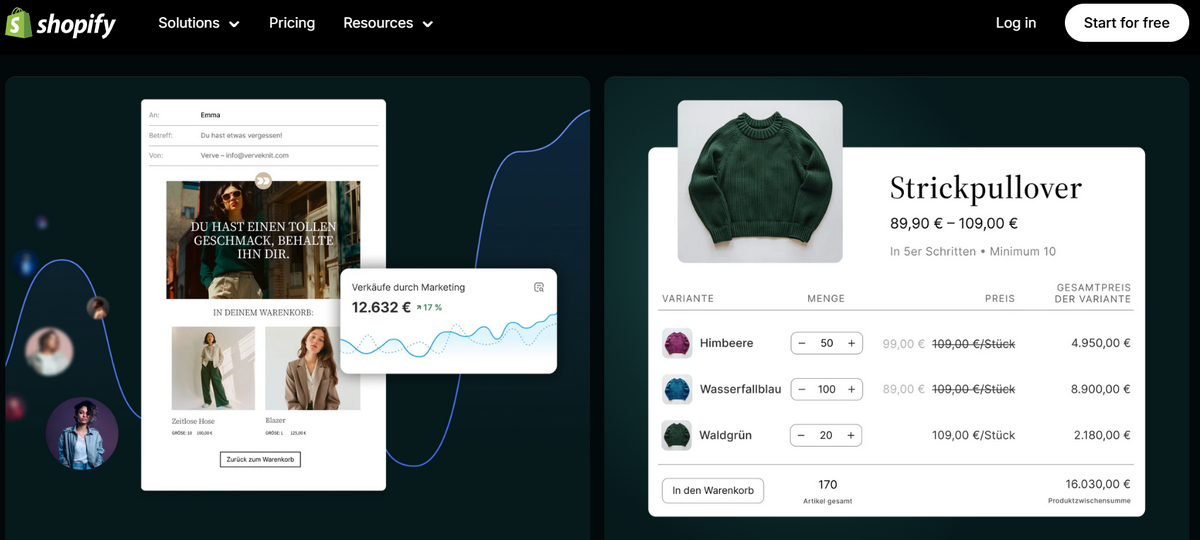Click the Wasserfallblau quantity value 100
The image size is (1200, 540).
pyautogui.click(x=826, y=389)
